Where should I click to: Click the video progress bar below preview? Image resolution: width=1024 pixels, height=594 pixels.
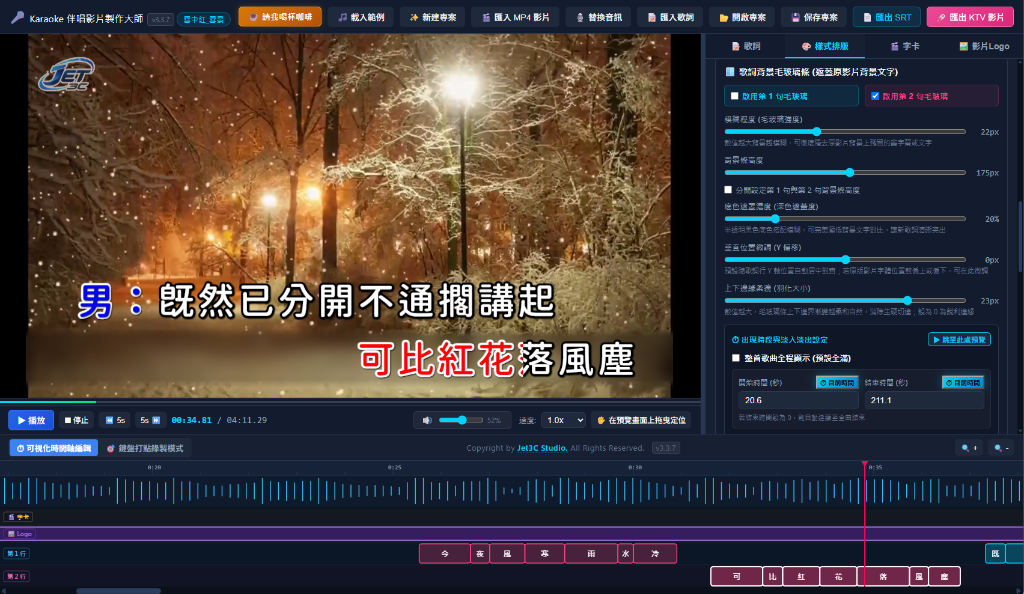[350, 401]
